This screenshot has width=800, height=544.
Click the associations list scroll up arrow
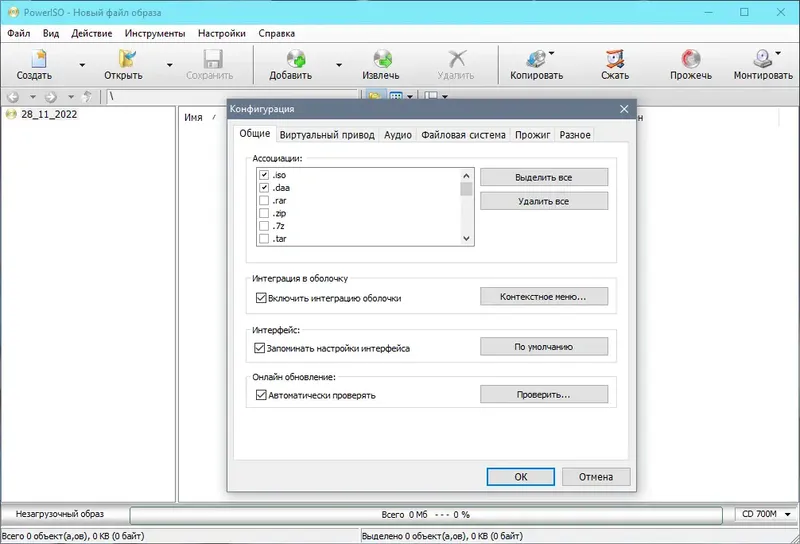tap(466, 176)
